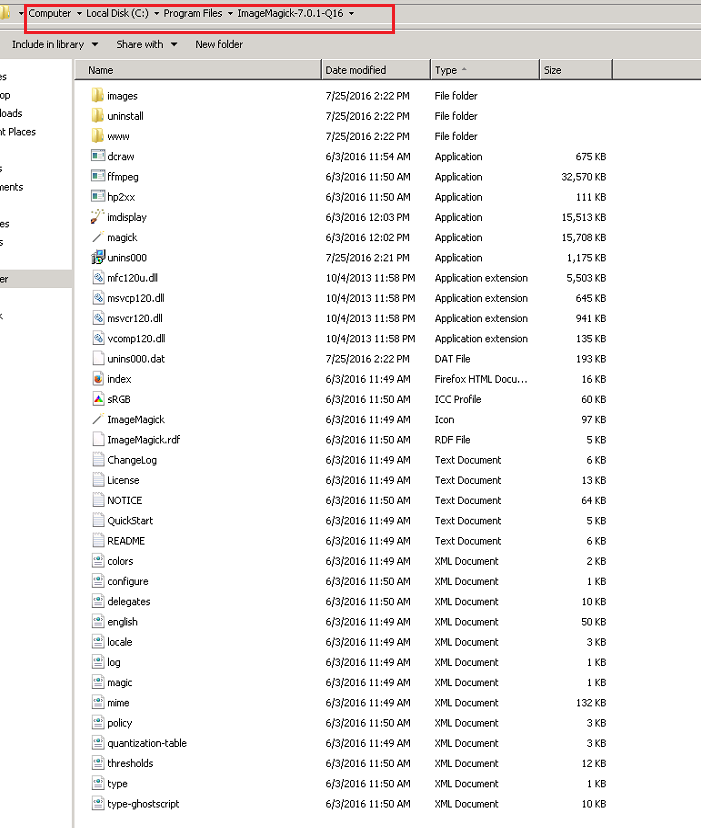Open the uninstall folder icon
The height and width of the screenshot is (828, 701).
pos(98,116)
